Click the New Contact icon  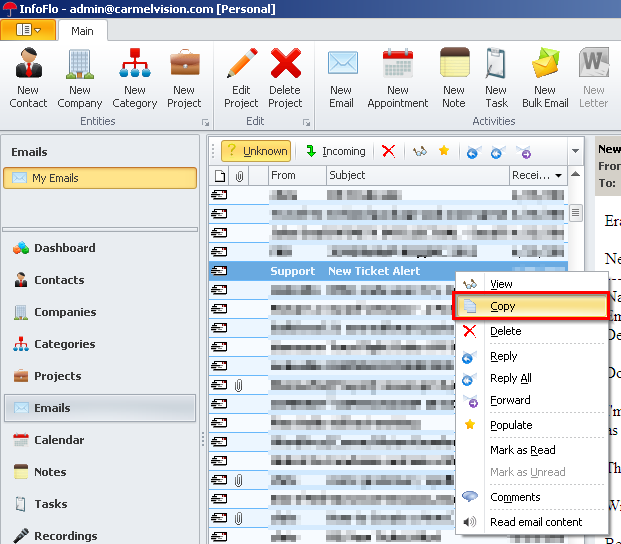[x=28, y=66]
